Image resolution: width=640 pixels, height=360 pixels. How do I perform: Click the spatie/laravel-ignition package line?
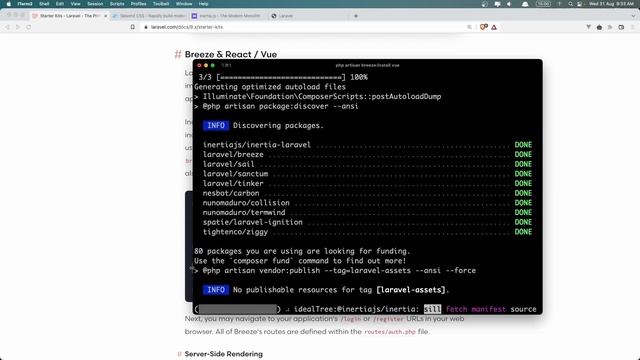pos(367,222)
